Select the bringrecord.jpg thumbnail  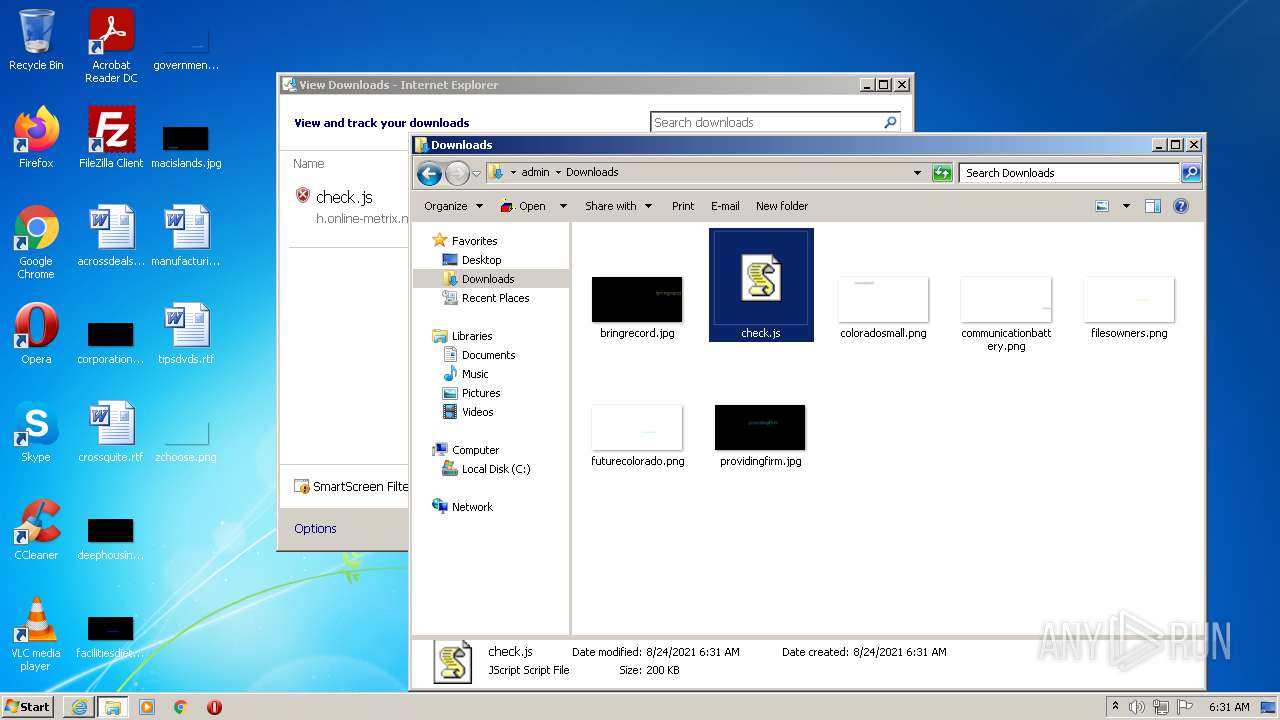(637, 300)
